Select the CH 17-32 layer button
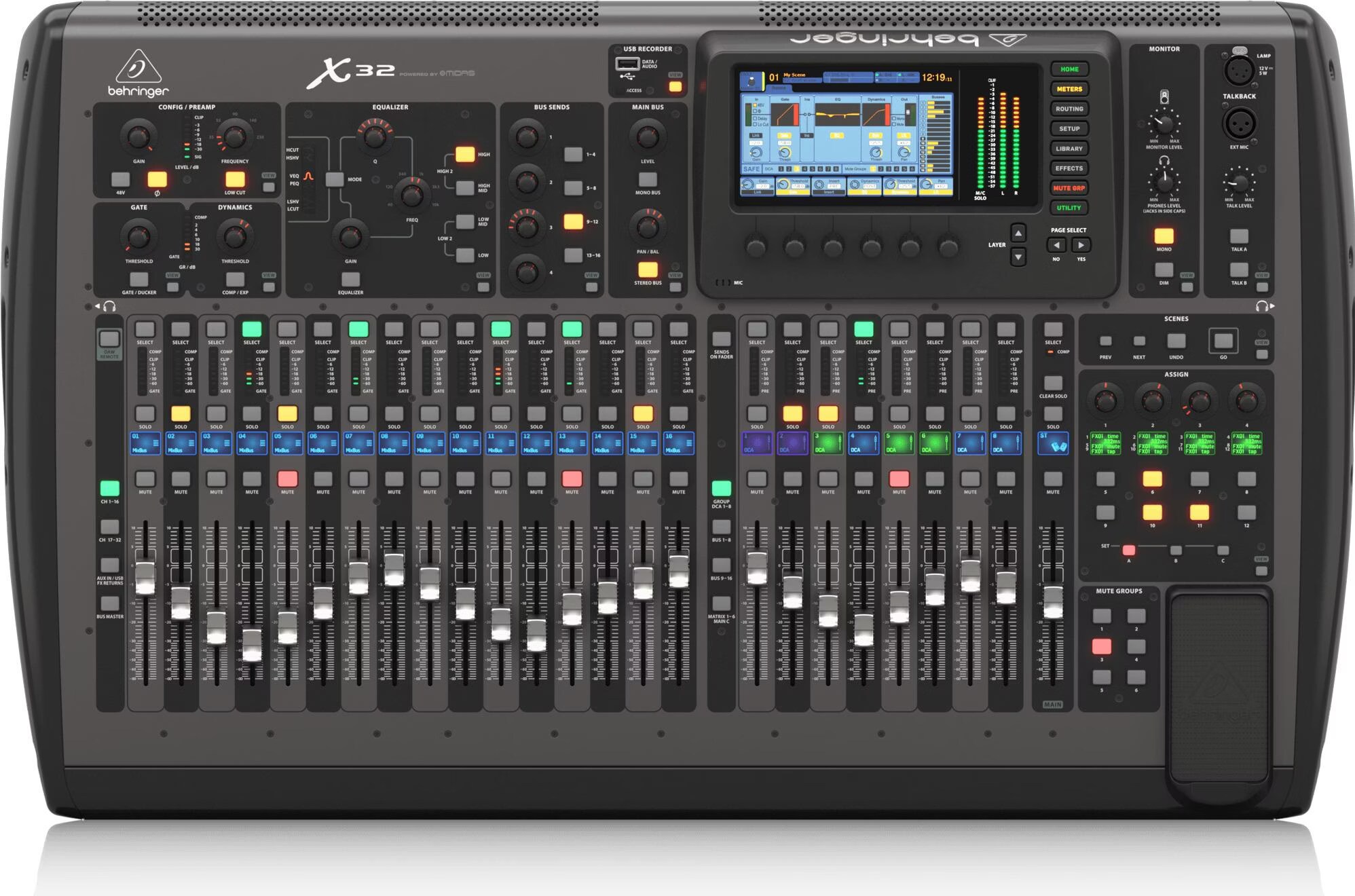1355x896 pixels. coord(109,527)
